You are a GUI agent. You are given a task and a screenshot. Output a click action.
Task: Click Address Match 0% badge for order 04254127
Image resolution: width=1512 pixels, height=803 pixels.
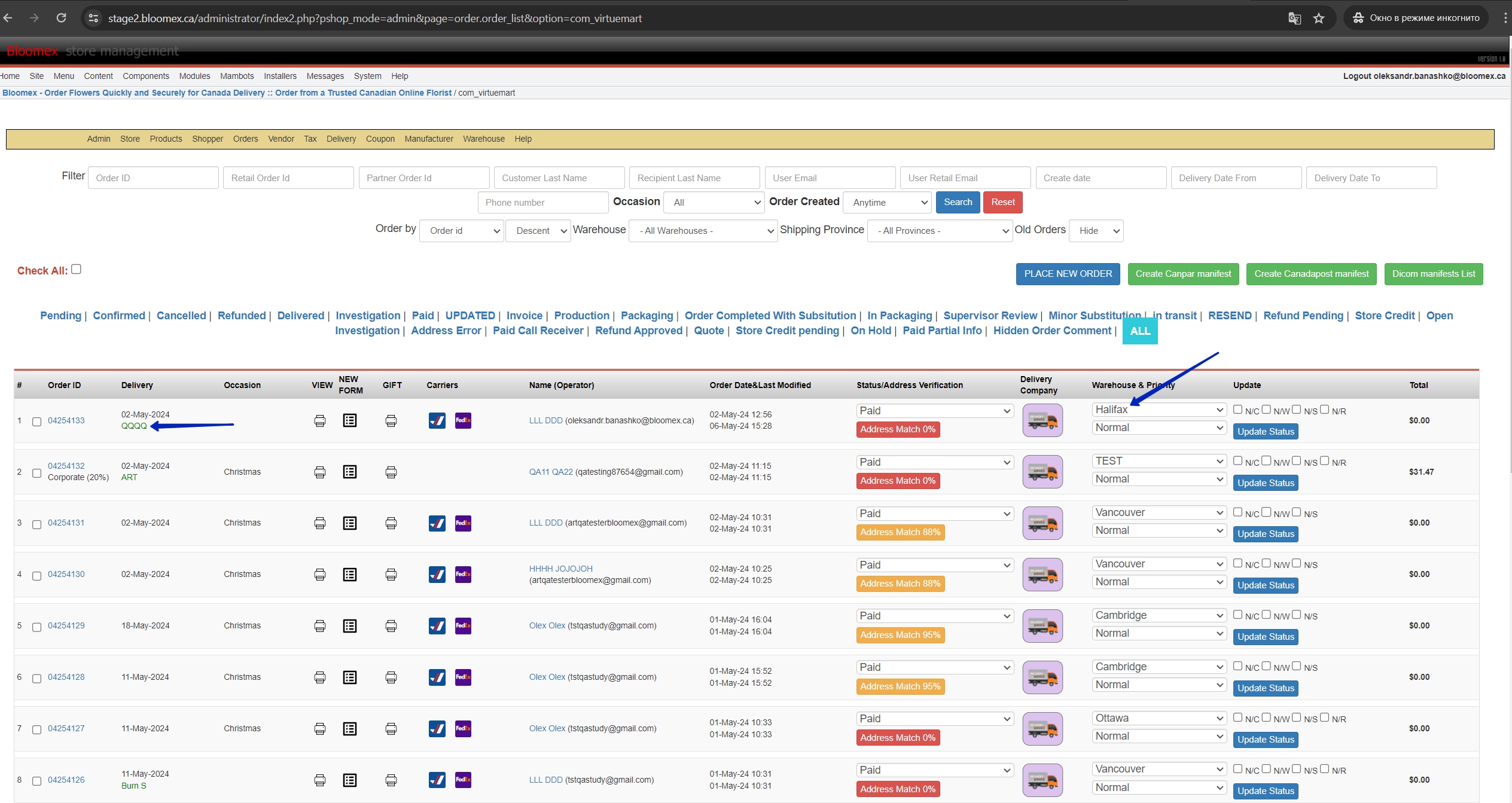point(898,738)
